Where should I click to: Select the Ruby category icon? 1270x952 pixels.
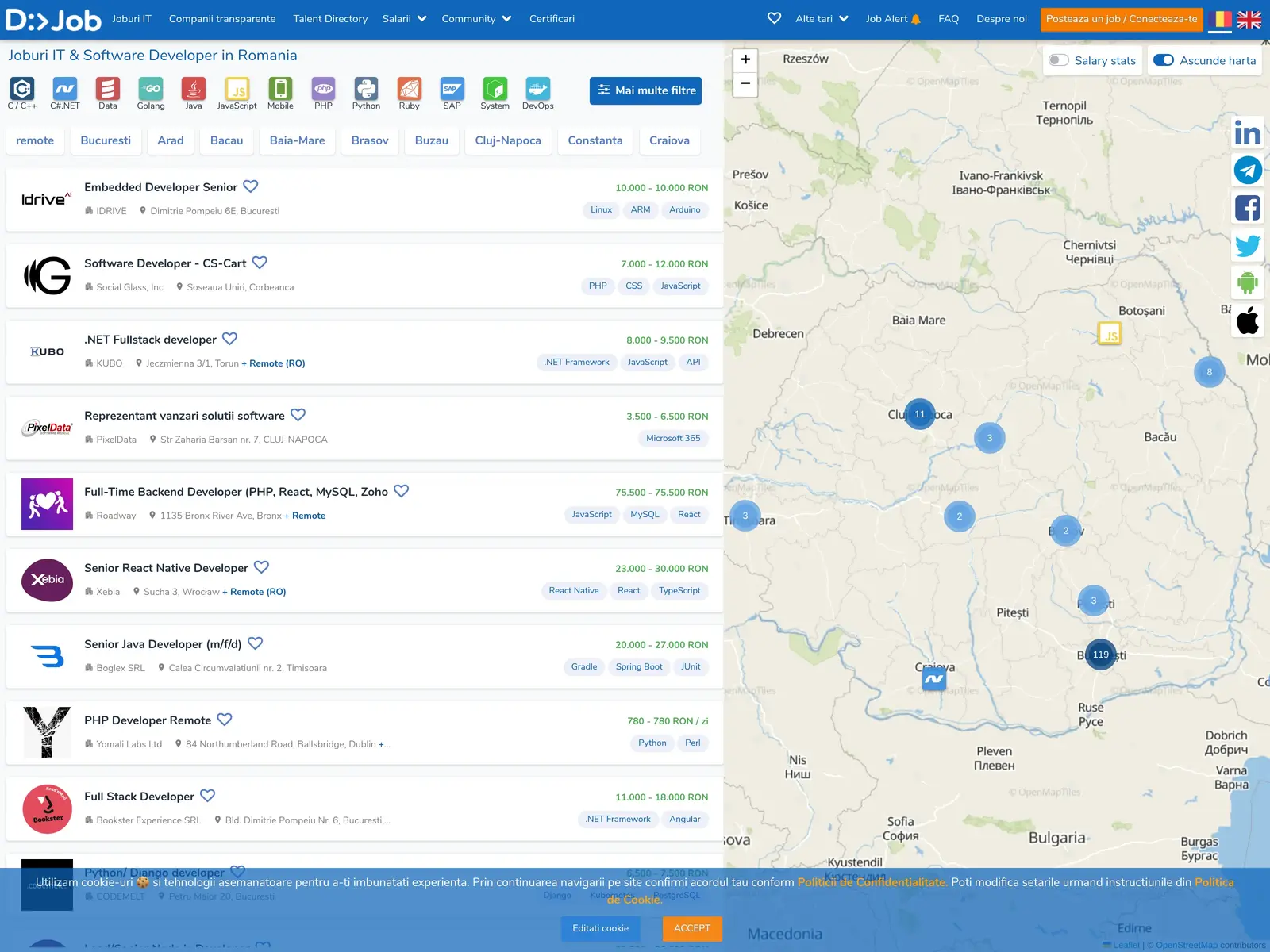tap(410, 88)
